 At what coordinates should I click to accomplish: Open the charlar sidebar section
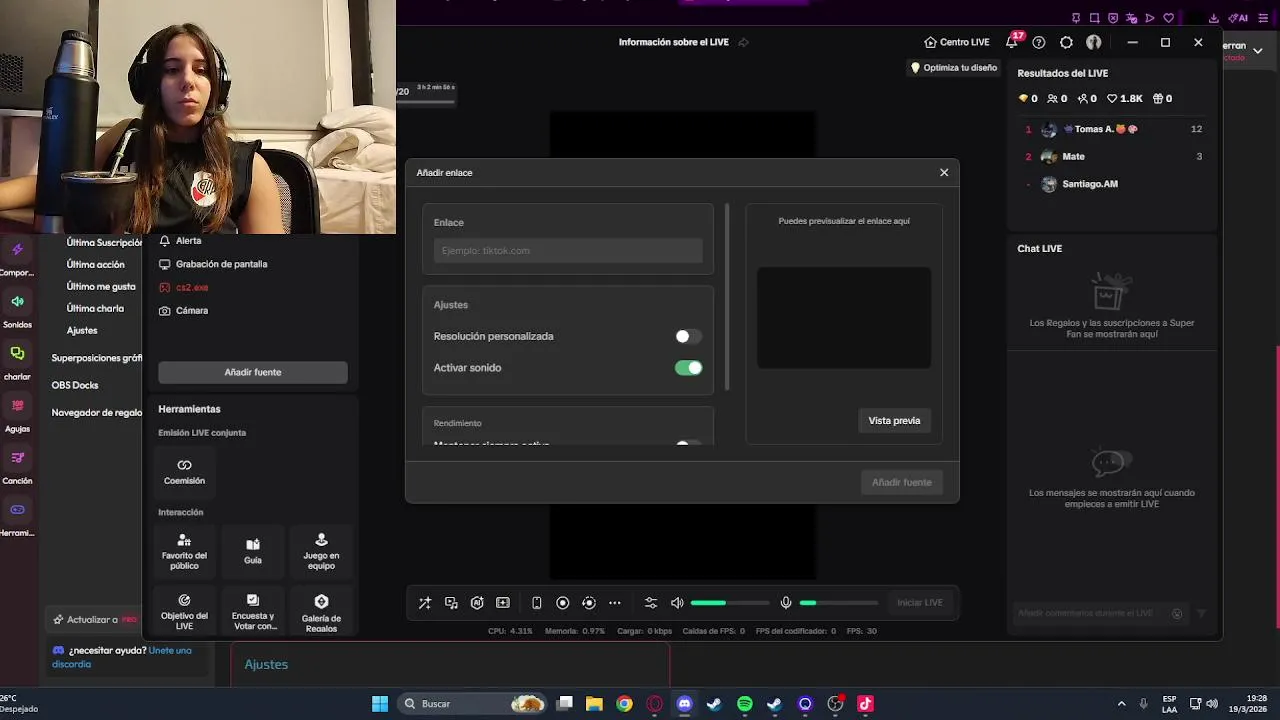click(x=17, y=362)
